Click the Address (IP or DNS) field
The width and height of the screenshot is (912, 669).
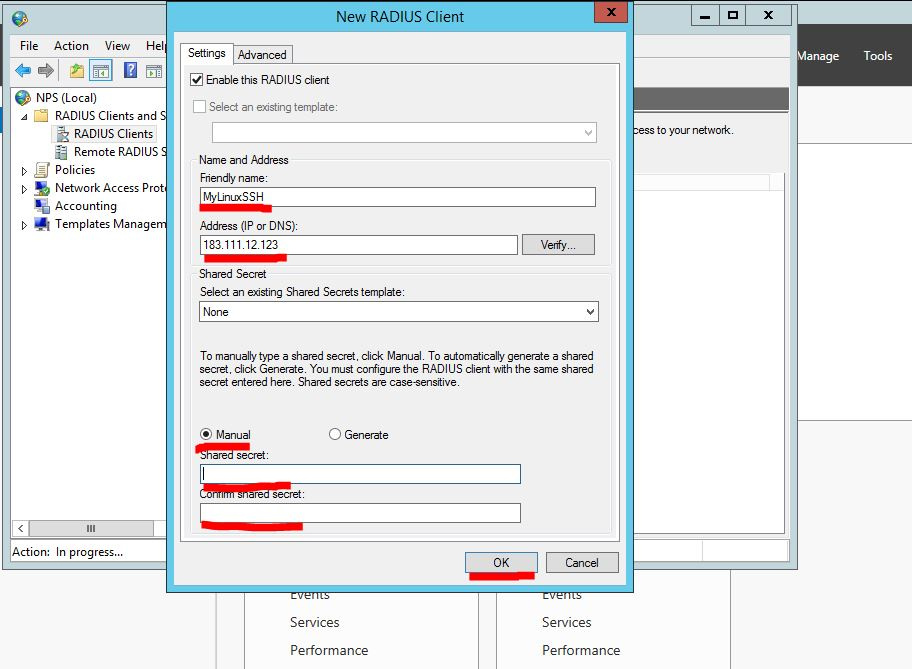(359, 245)
